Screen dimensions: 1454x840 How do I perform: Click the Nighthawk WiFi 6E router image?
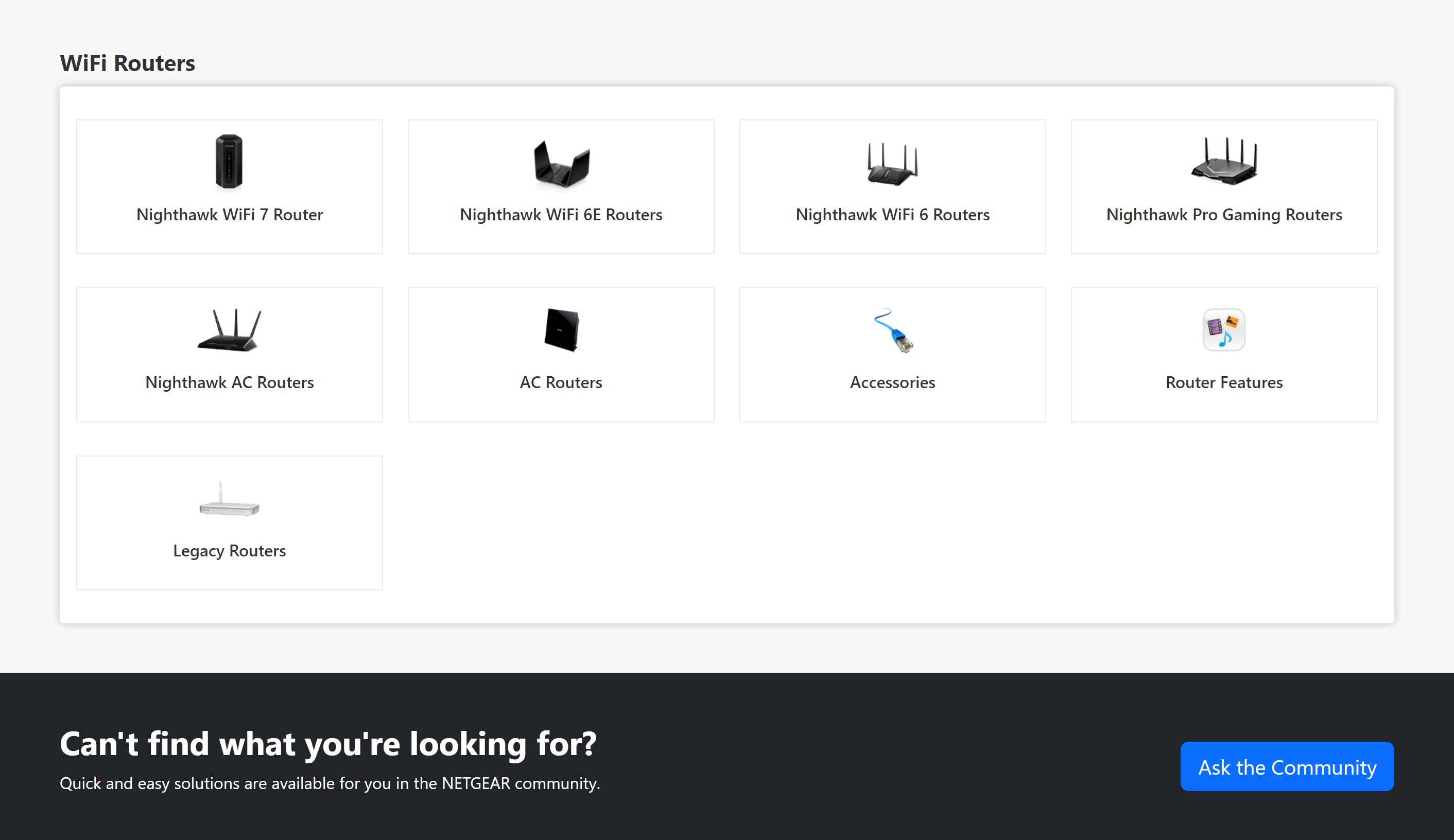[561, 164]
